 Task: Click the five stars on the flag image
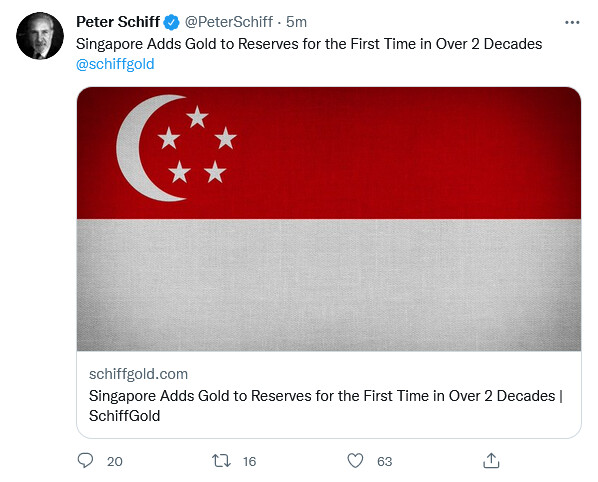[x=197, y=144]
